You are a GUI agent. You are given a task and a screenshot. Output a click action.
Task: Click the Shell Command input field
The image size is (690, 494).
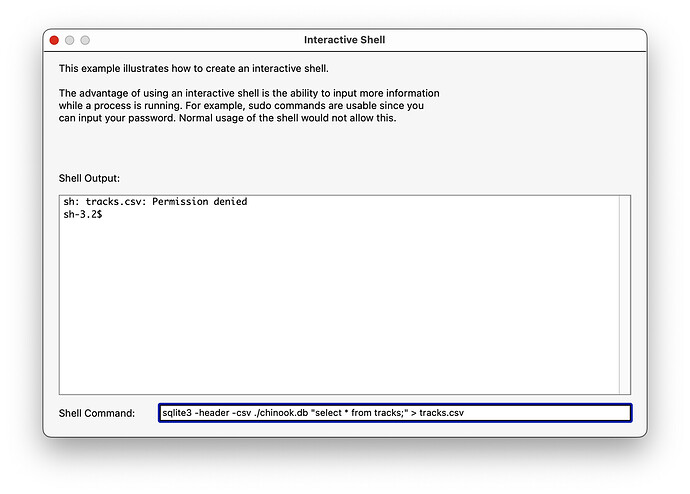pos(395,413)
